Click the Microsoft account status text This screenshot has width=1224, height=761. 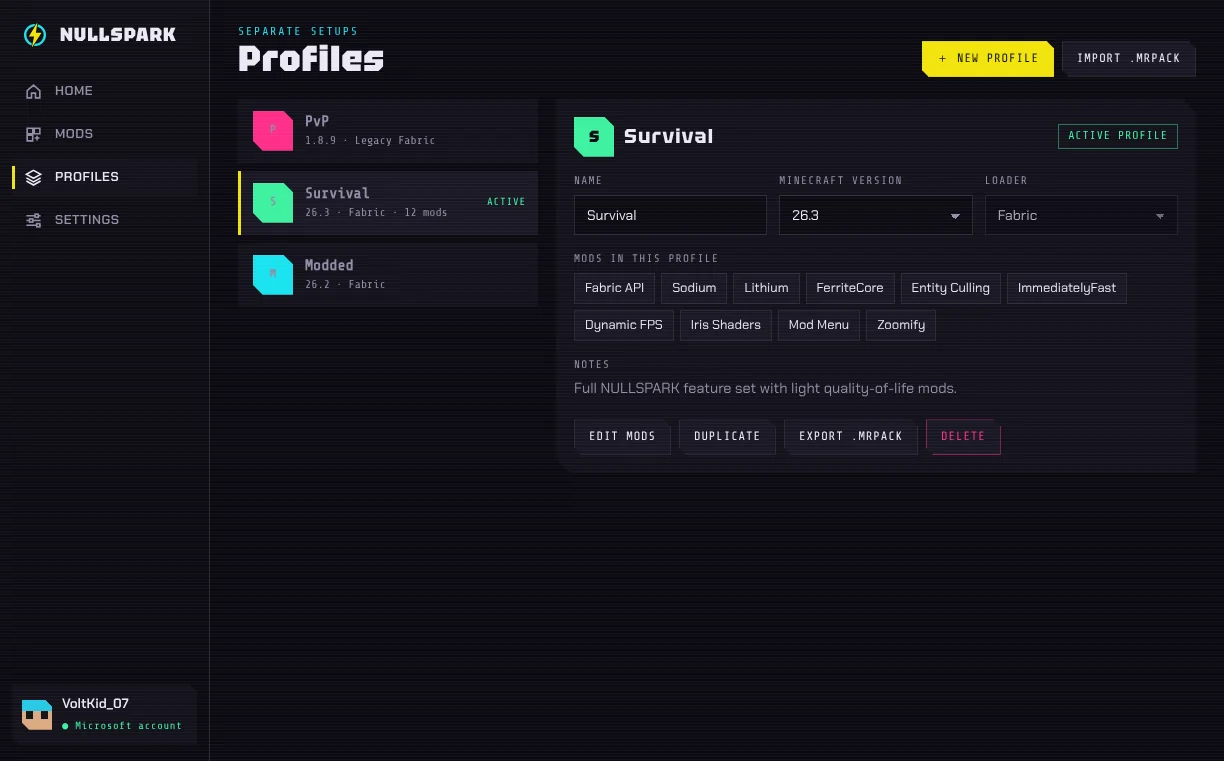(128, 726)
